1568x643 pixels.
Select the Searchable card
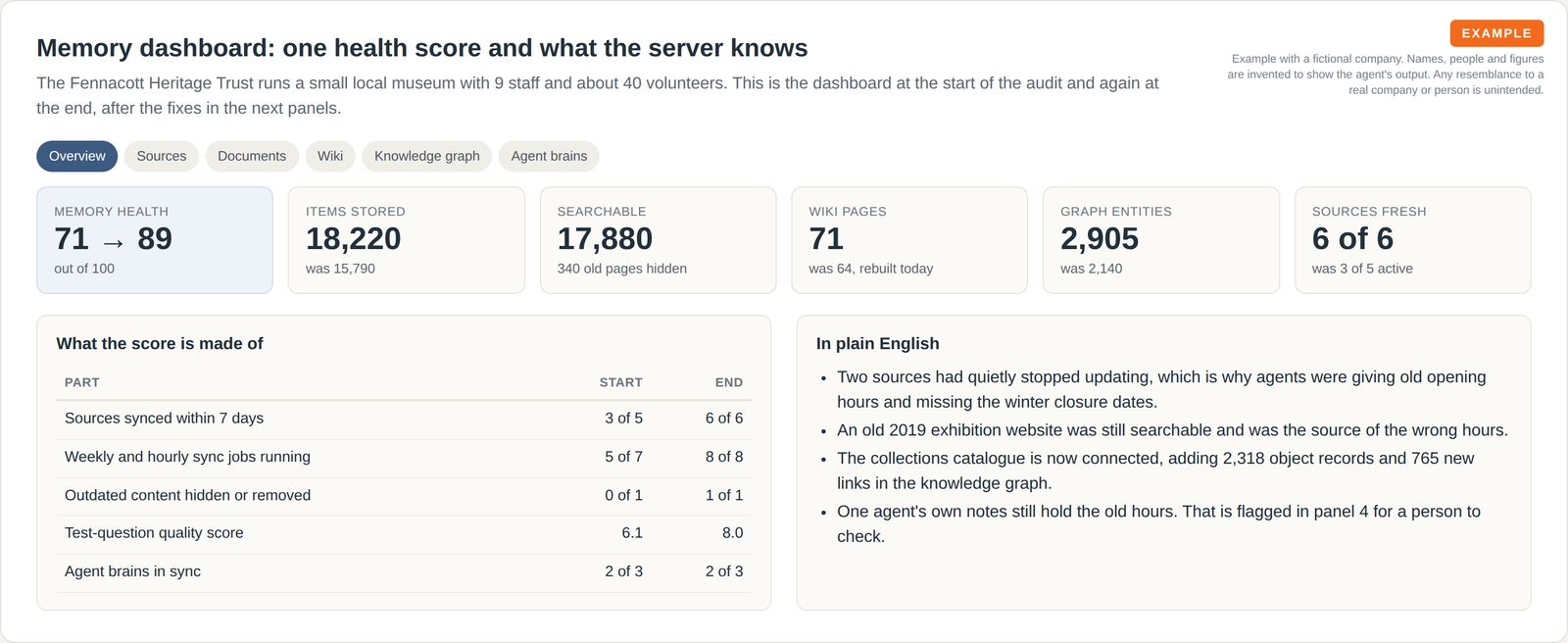pos(658,240)
